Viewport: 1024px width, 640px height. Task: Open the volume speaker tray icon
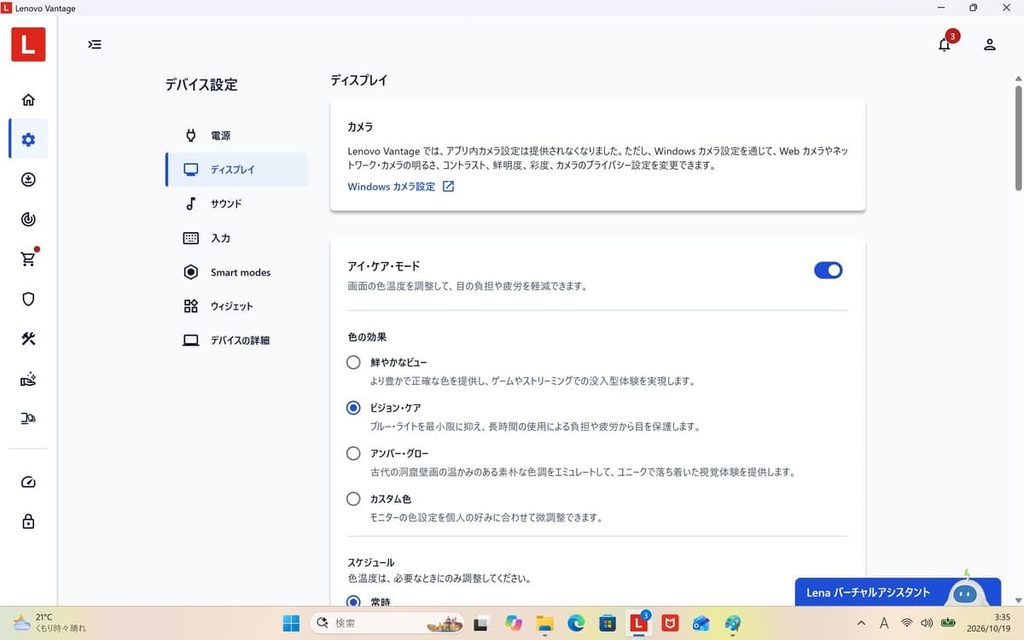(926, 623)
